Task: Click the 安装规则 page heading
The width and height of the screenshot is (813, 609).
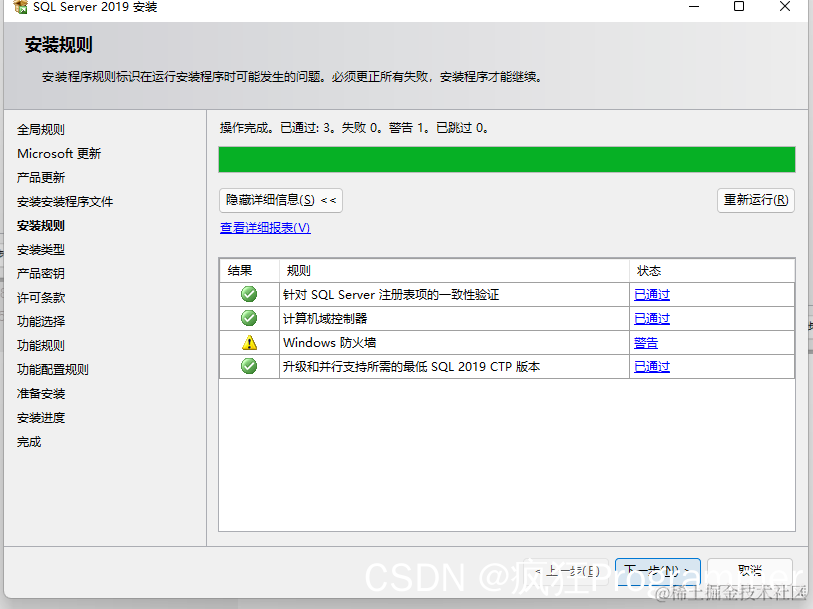Action: point(59,45)
